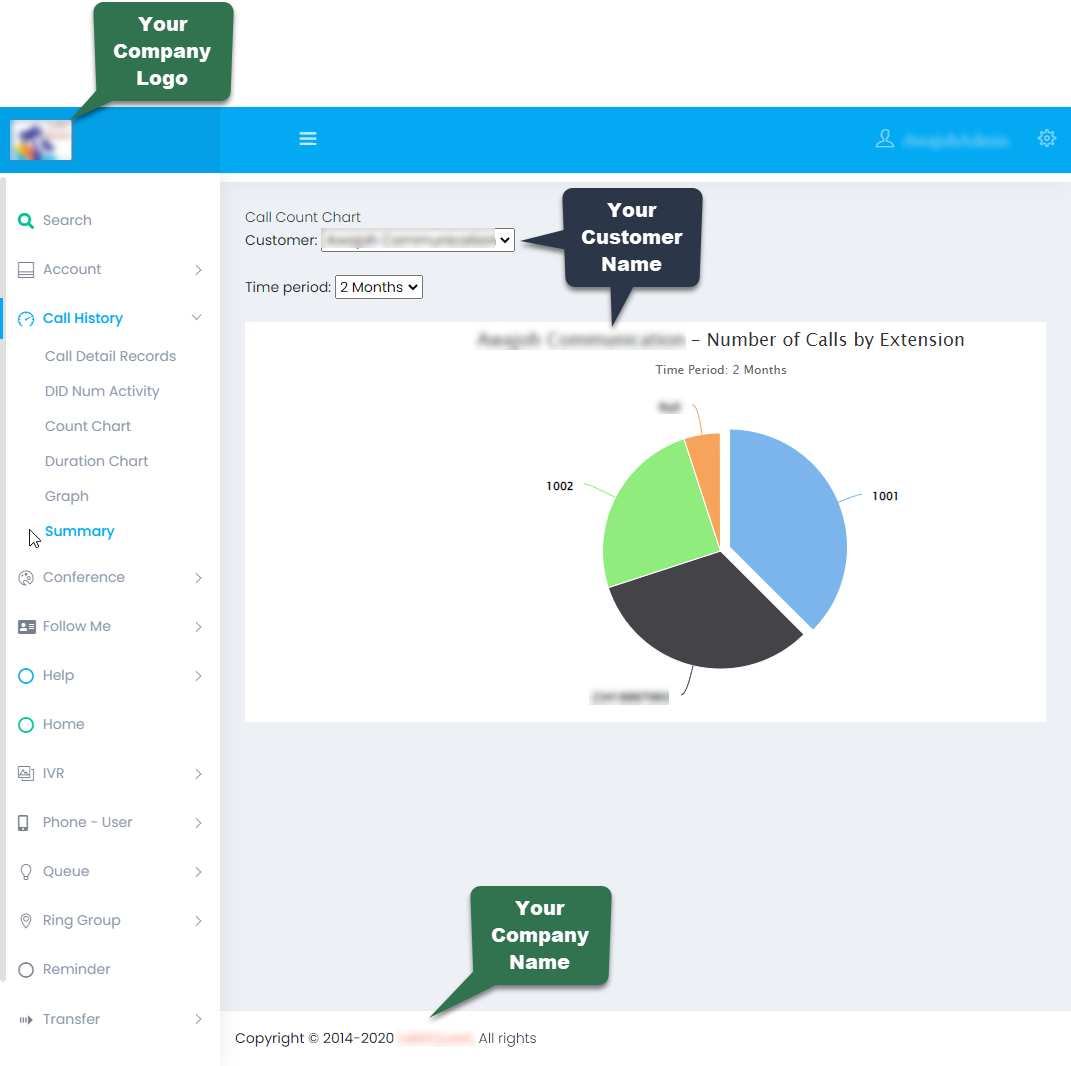Open the Time period dropdown
The image size is (1071, 1066).
click(x=379, y=288)
